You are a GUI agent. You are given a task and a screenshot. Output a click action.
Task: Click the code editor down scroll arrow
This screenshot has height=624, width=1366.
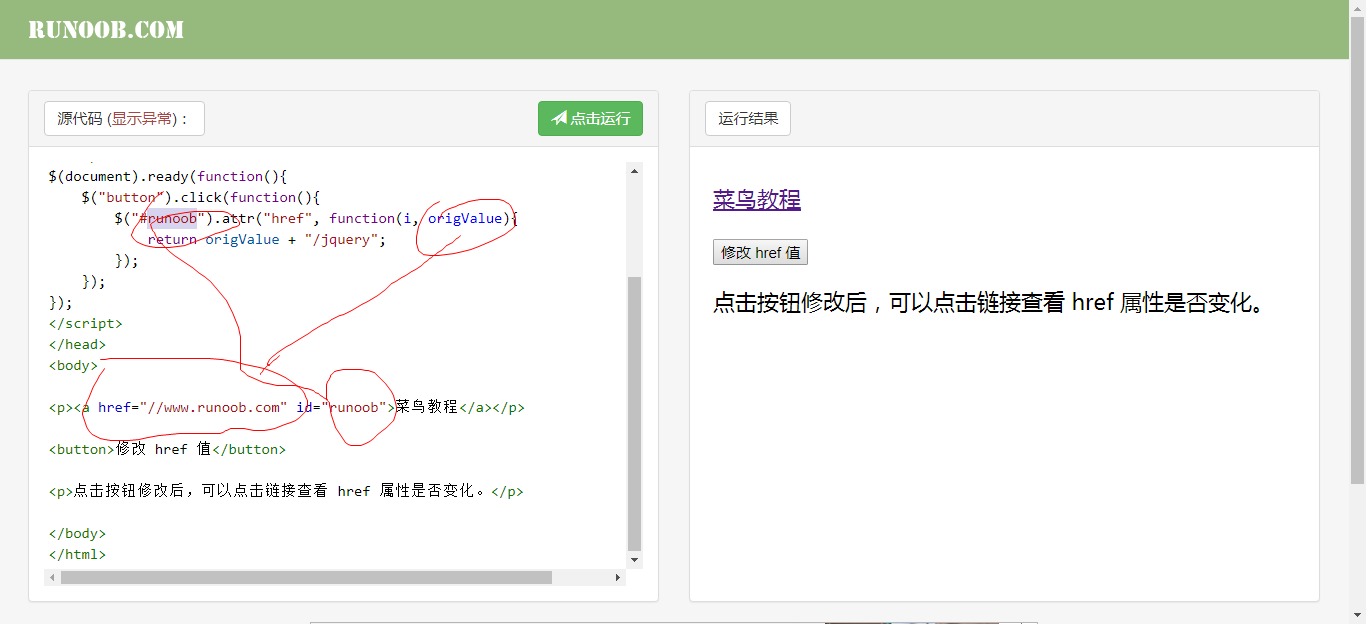[x=635, y=560]
